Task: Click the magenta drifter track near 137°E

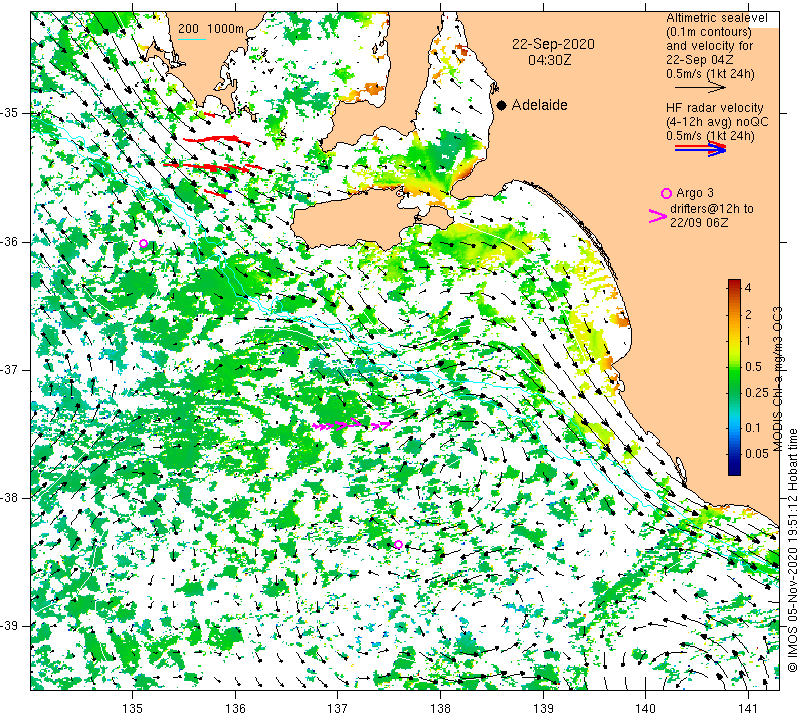Action: tap(352, 424)
